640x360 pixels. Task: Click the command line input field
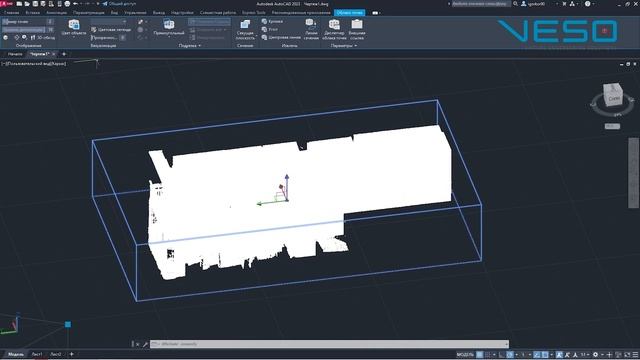point(329,344)
